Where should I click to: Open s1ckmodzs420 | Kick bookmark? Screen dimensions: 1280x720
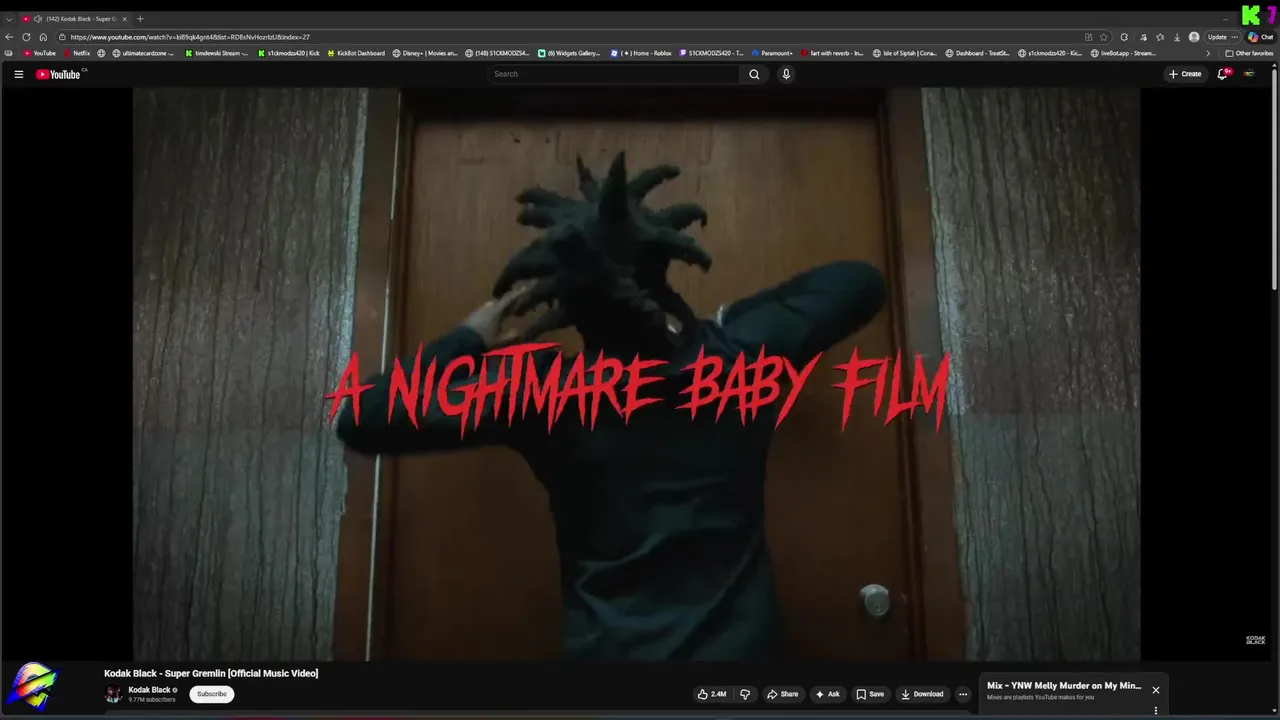289,53
